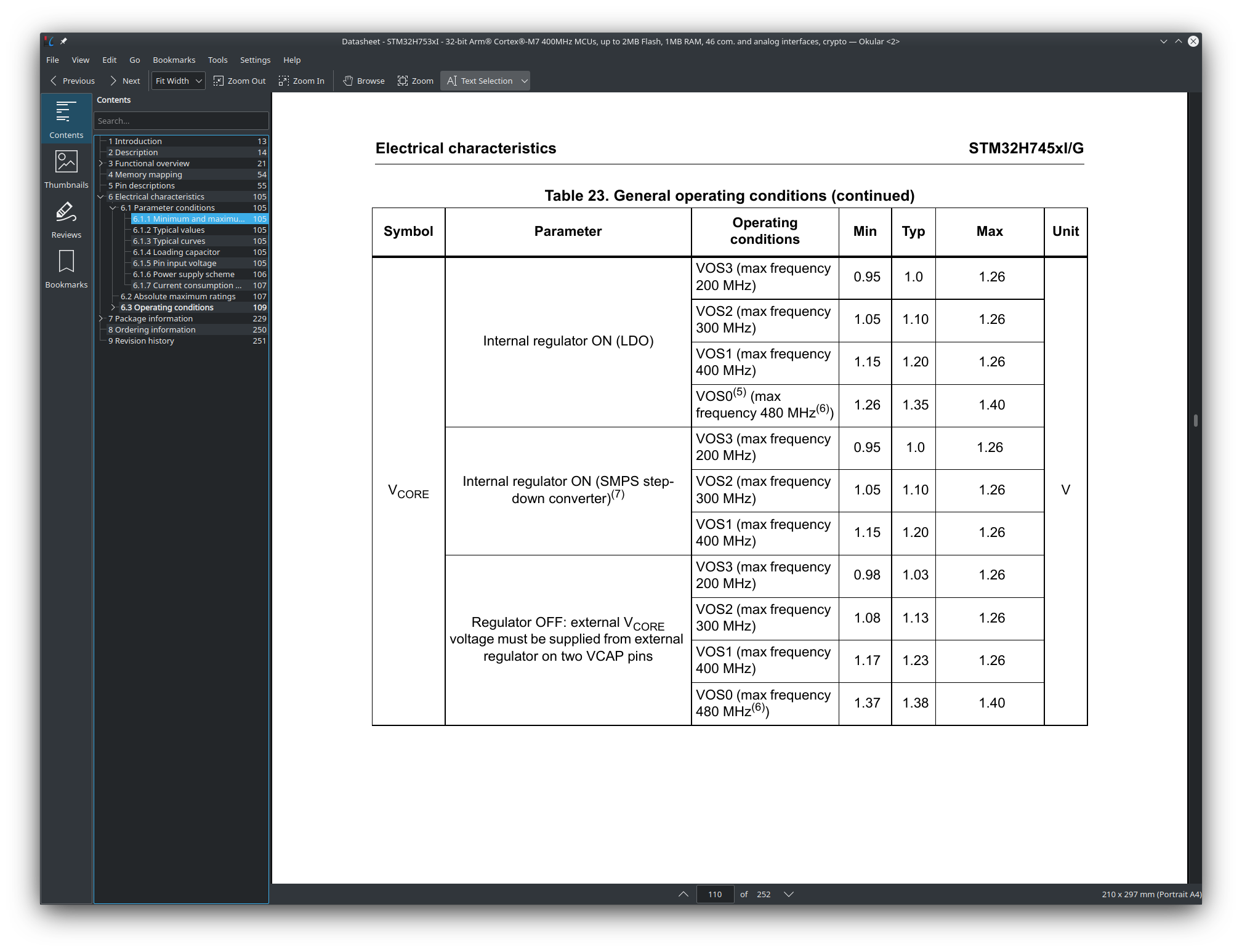Expand the 3 Functional overview tree node

(x=101, y=163)
